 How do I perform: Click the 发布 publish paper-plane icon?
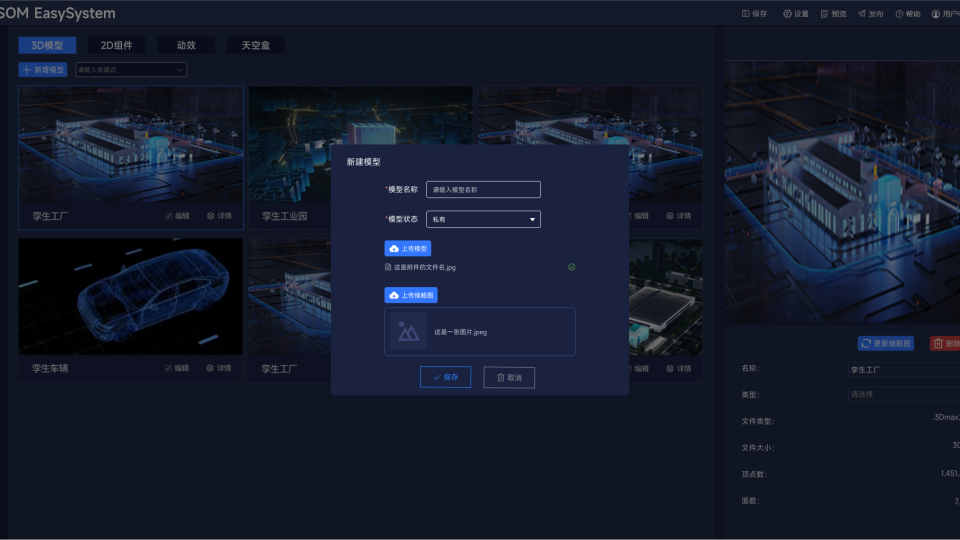pos(861,13)
